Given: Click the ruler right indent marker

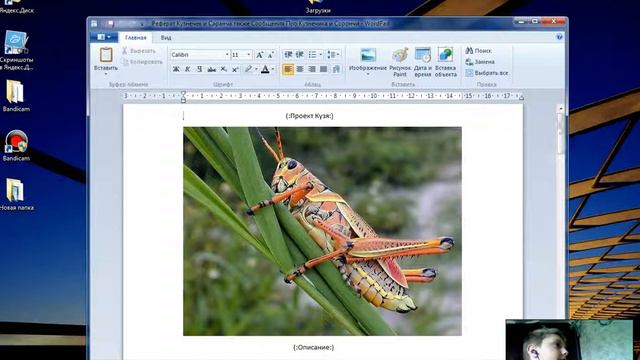Looking at the screenshot, I should click(x=521, y=97).
